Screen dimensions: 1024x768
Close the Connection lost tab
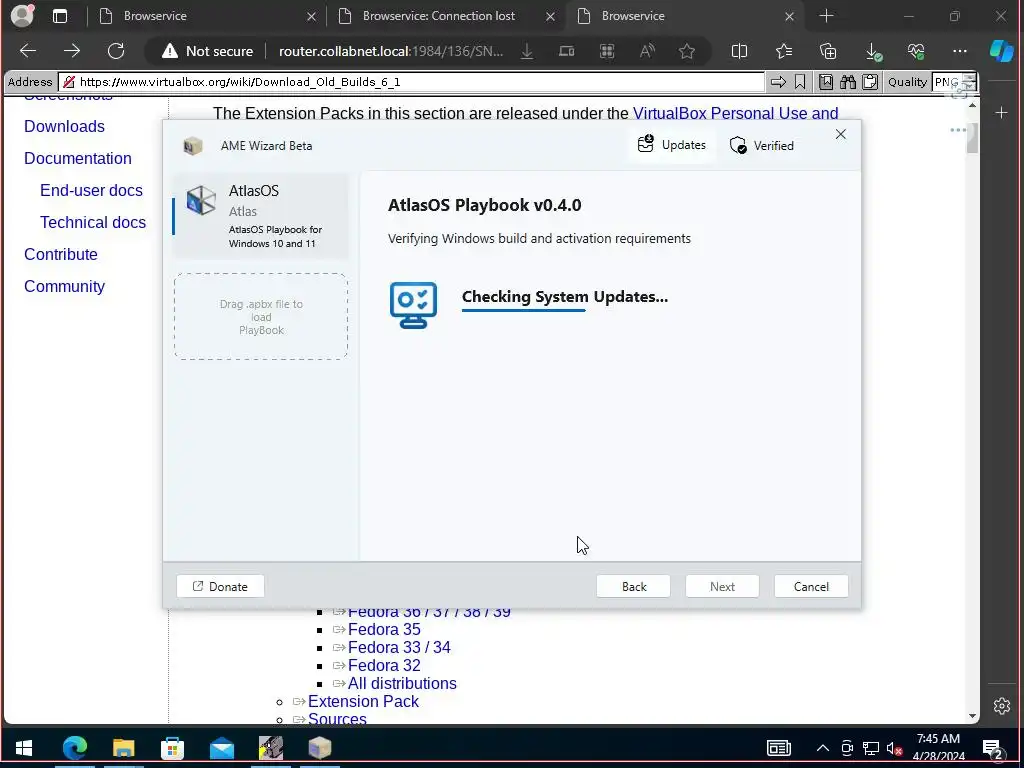(x=551, y=16)
